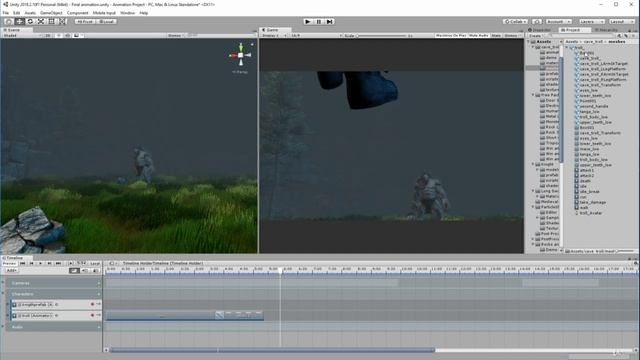Open the Layers dropdown

click(x=591, y=21)
